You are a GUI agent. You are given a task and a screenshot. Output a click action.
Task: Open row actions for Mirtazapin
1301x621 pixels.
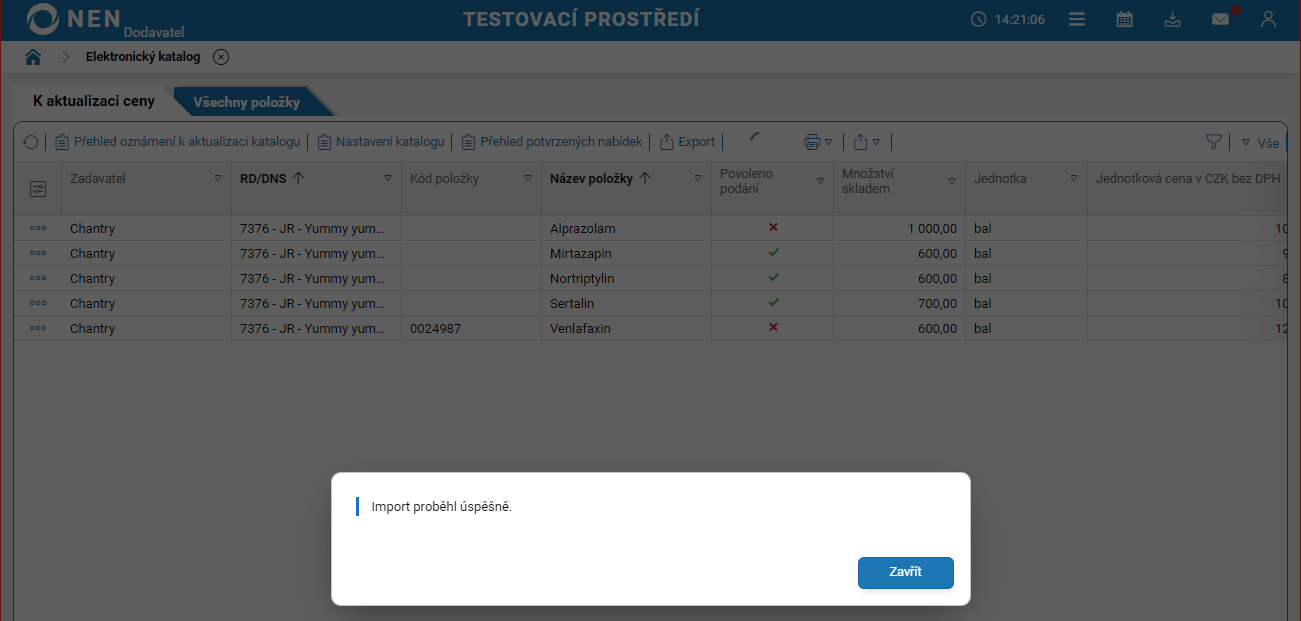point(38,253)
